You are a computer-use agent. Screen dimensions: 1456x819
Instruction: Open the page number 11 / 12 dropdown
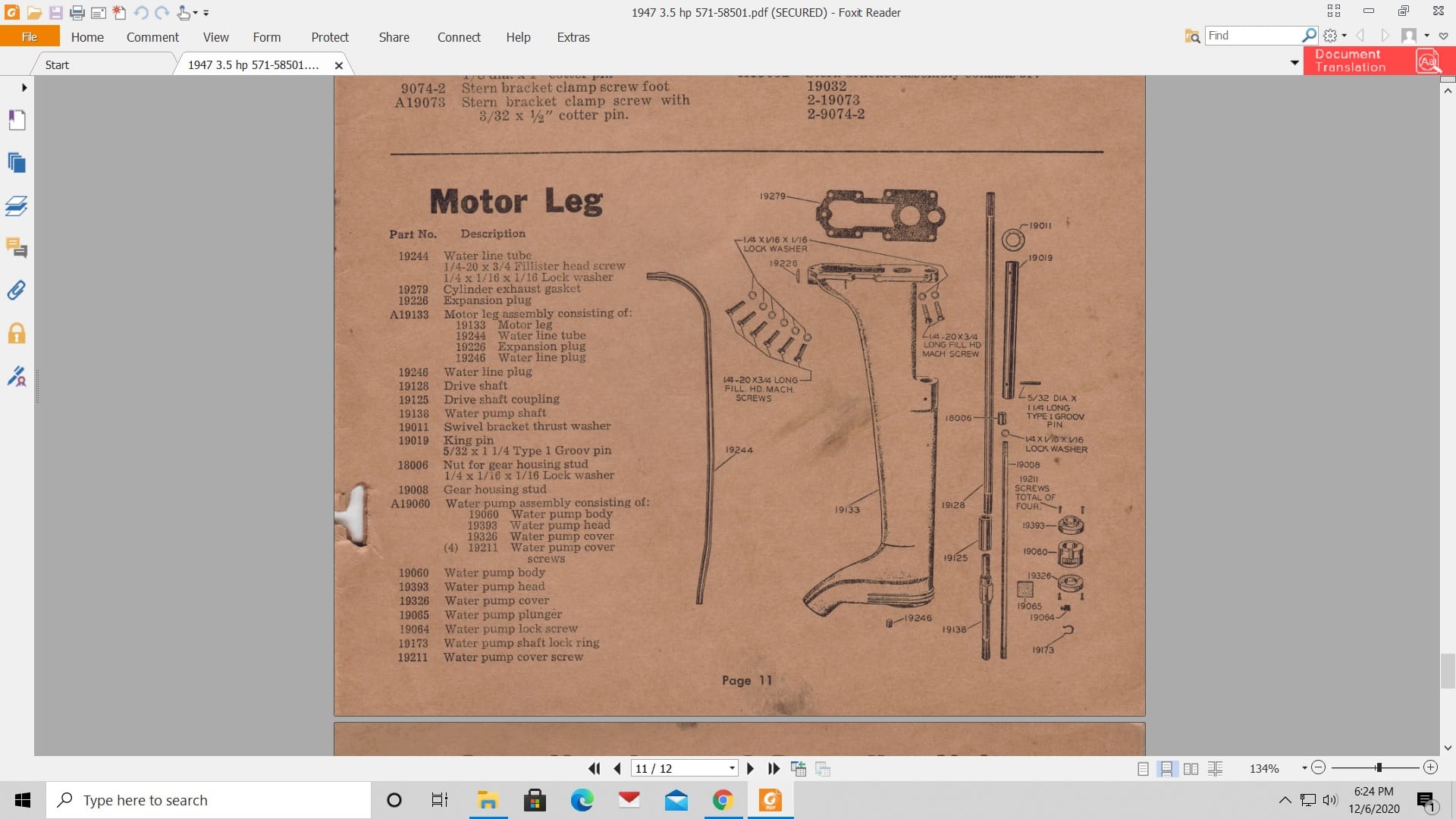click(732, 768)
